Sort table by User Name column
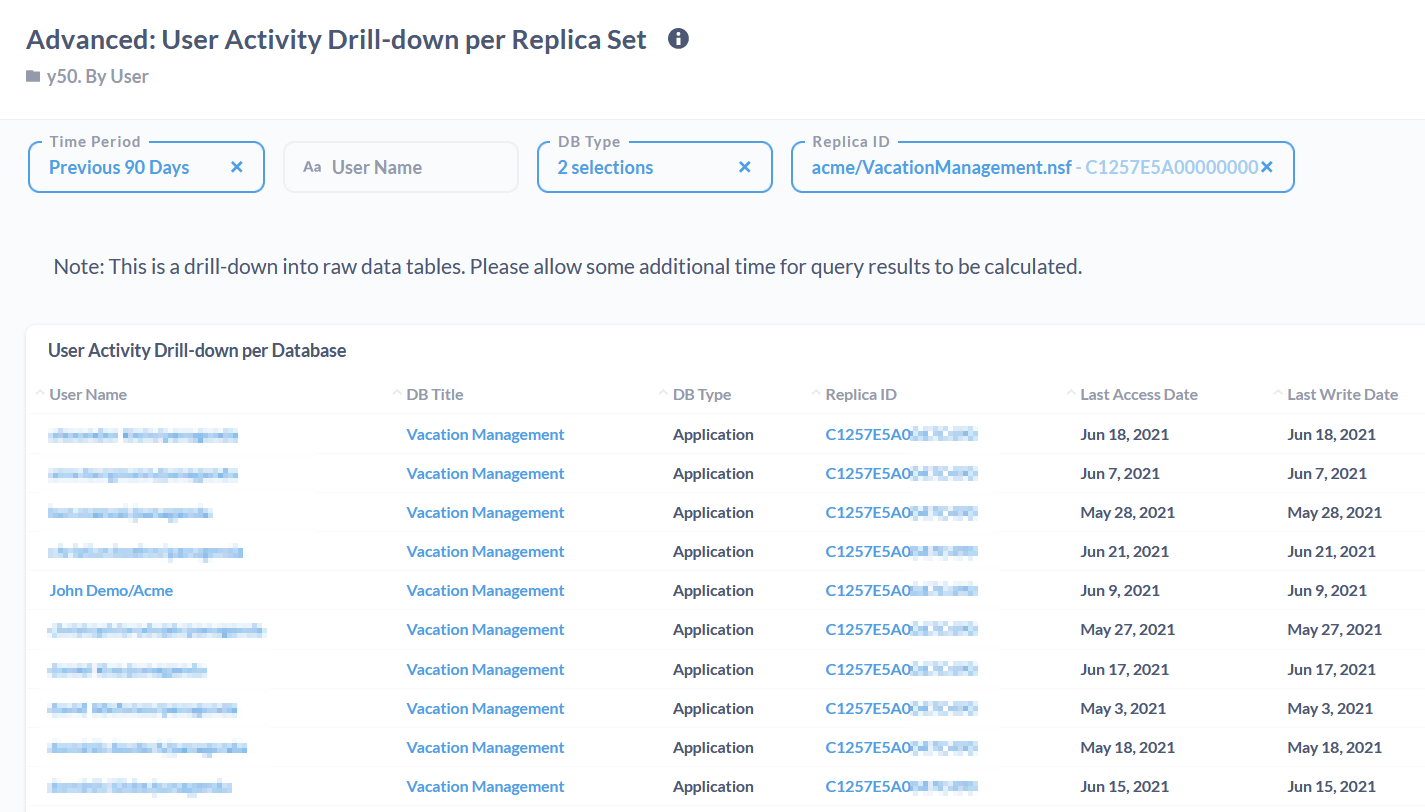 coord(88,394)
